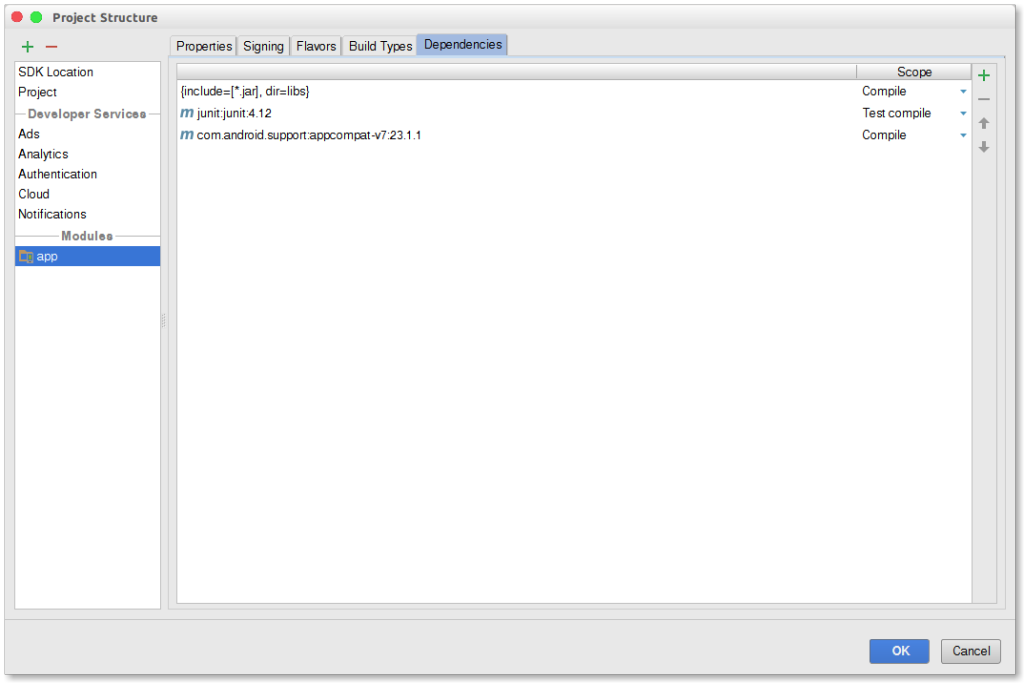Select the Dependencies tab
The width and height of the screenshot is (1024, 683).
click(462, 44)
